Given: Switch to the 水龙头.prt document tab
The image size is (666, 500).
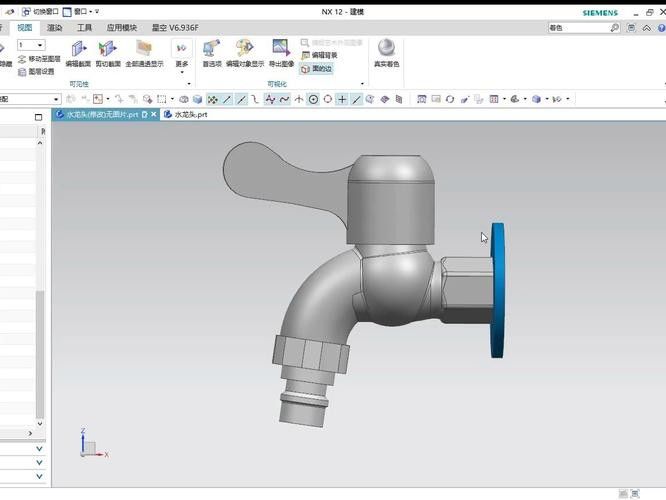Looking at the screenshot, I should 190,115.
